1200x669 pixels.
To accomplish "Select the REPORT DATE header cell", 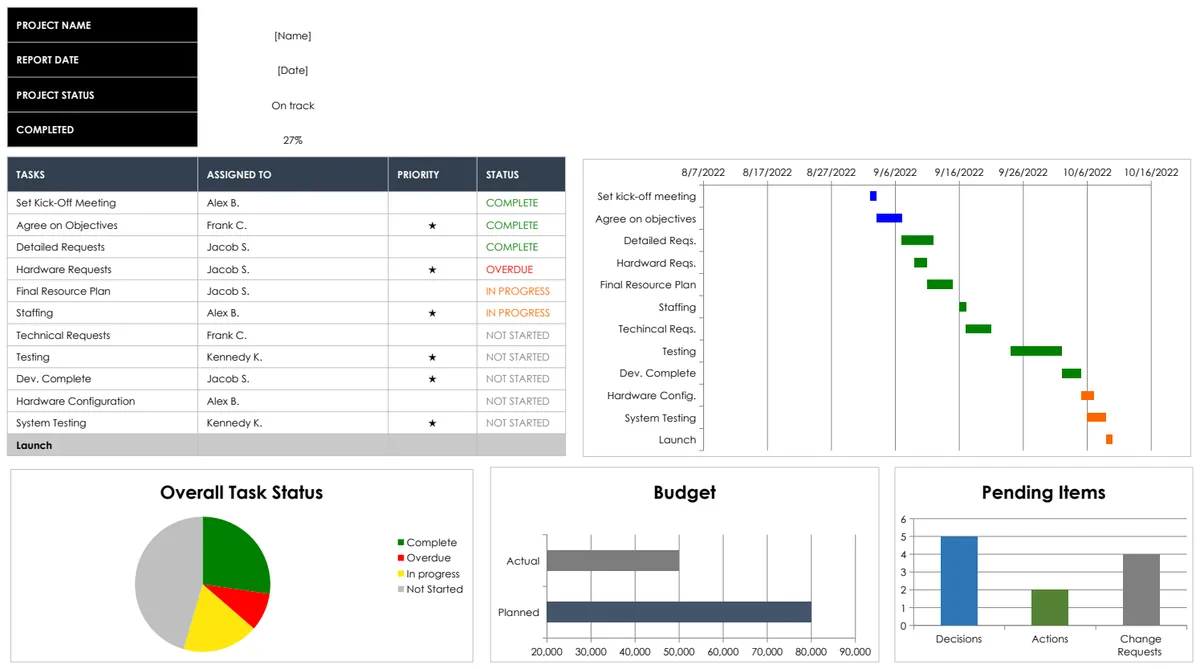I will (102, 60).
